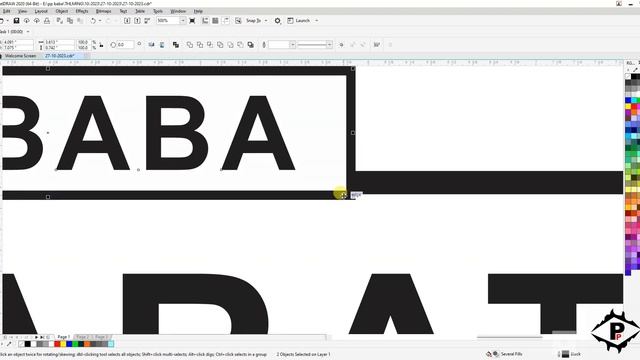This screenshot has height=360, width=640.
Task: Click the fill indicator icon in status bar
Action: [489, 354]
